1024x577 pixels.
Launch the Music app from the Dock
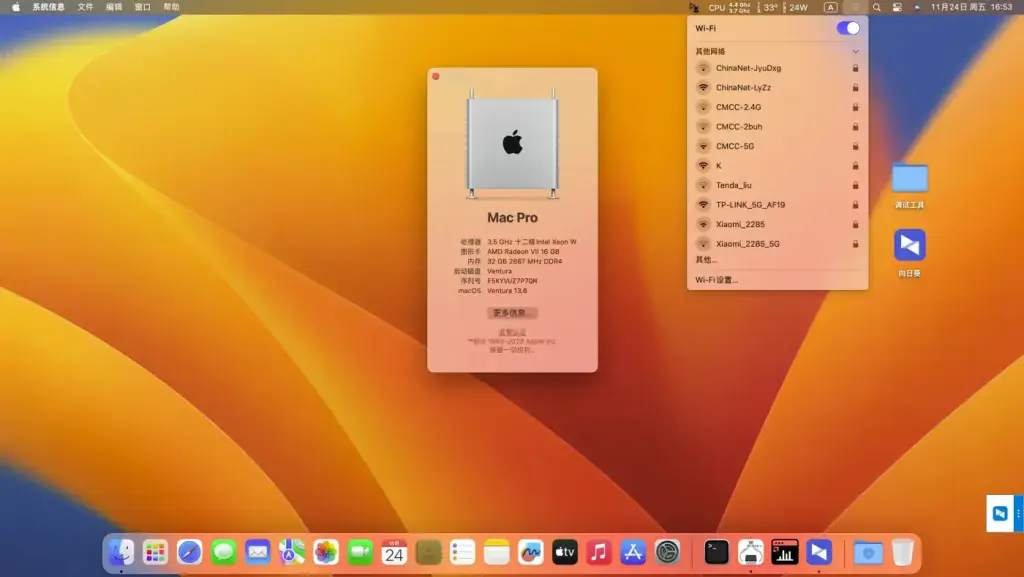(x=599, y=552)
